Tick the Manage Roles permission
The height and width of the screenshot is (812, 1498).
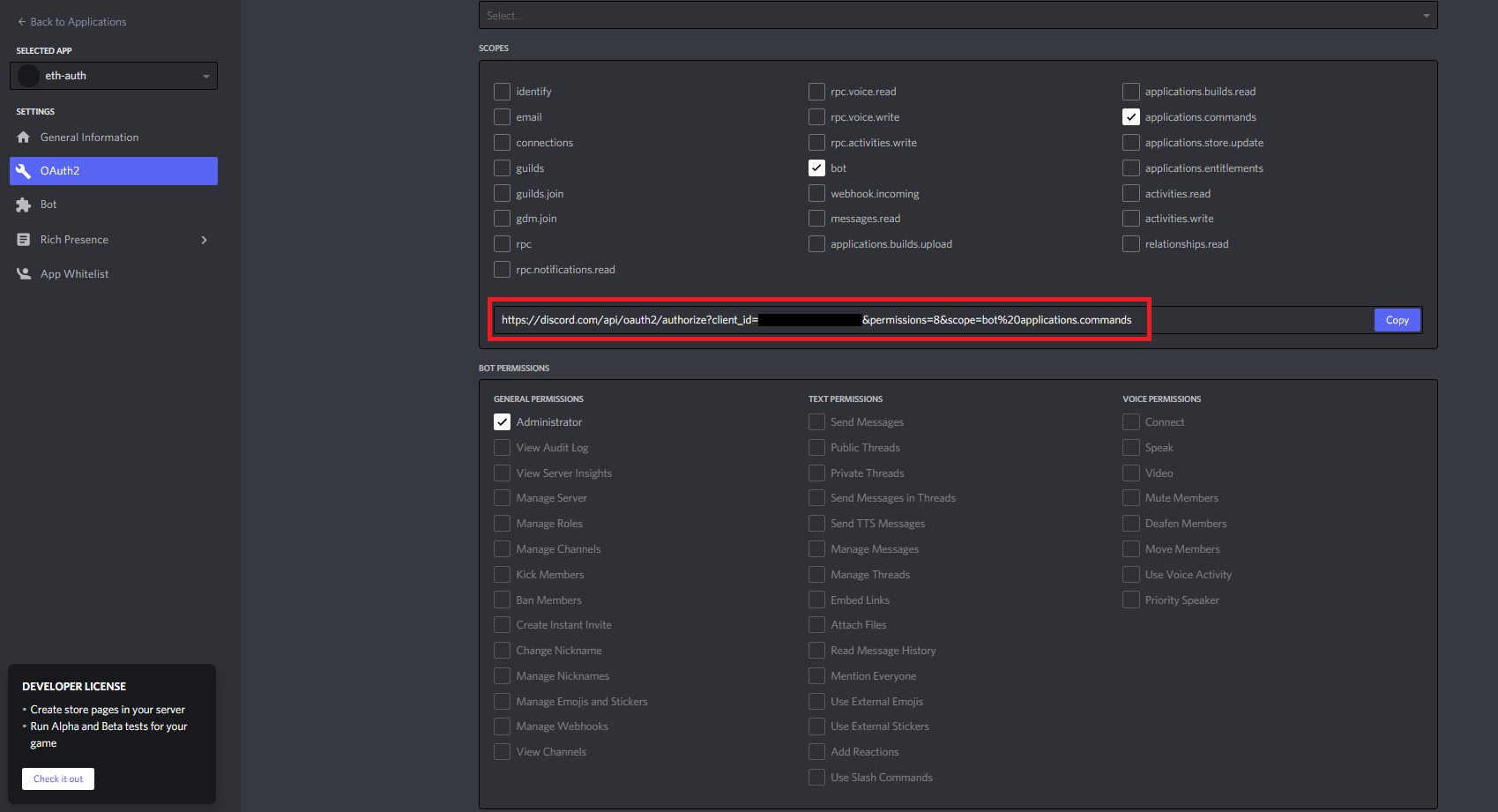[502, 524]
